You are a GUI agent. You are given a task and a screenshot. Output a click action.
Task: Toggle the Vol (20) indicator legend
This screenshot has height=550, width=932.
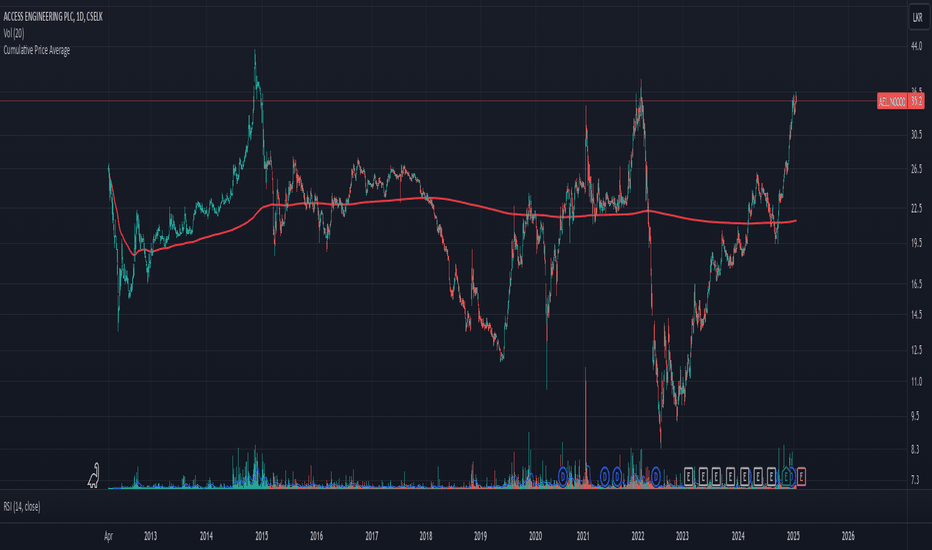click(x=14, y=33)
